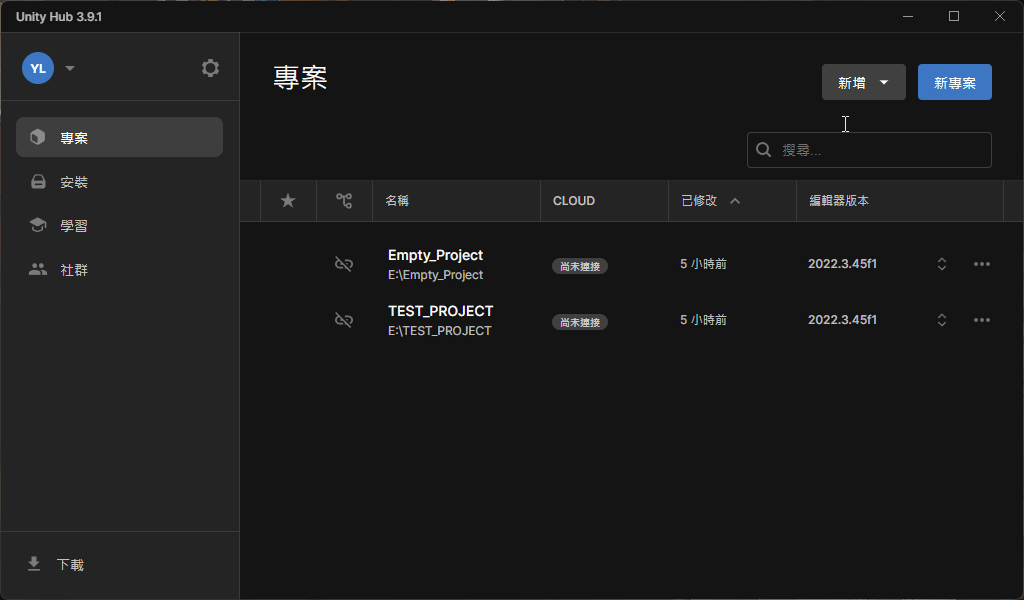Open the 安裝 section in sidebar
This screenshot has width=1024, height=600.
point(119,181)
